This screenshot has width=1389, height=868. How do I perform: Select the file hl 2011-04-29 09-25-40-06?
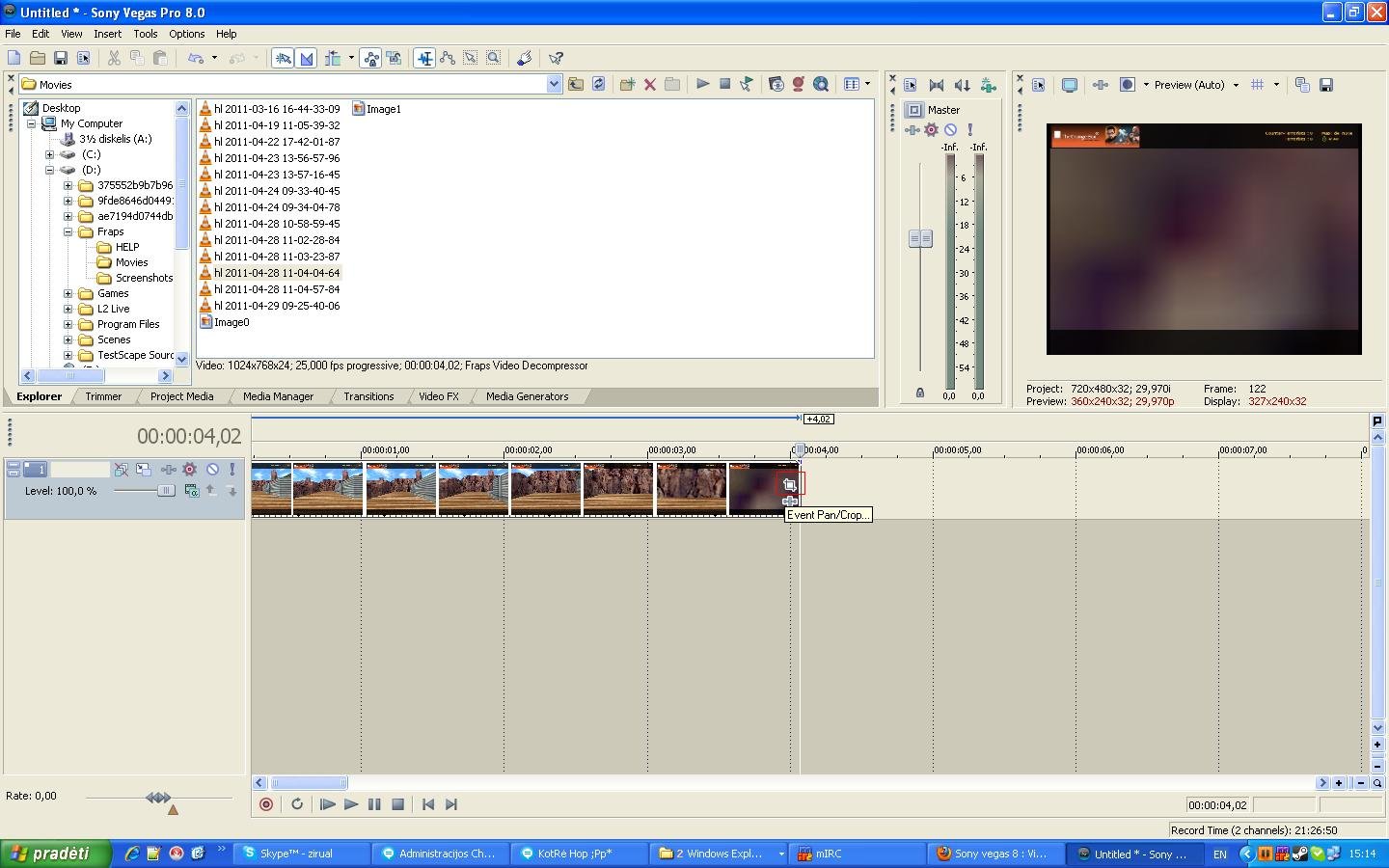pyautogui.click(x=276, y=306)
